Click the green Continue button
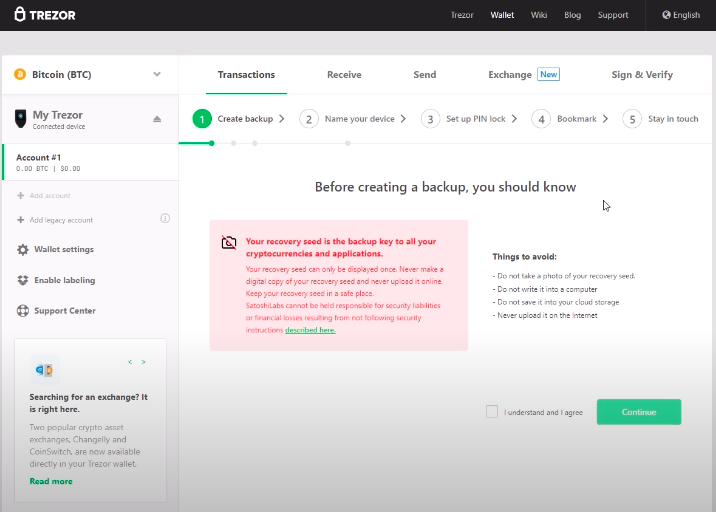 (x=639, y=412)
